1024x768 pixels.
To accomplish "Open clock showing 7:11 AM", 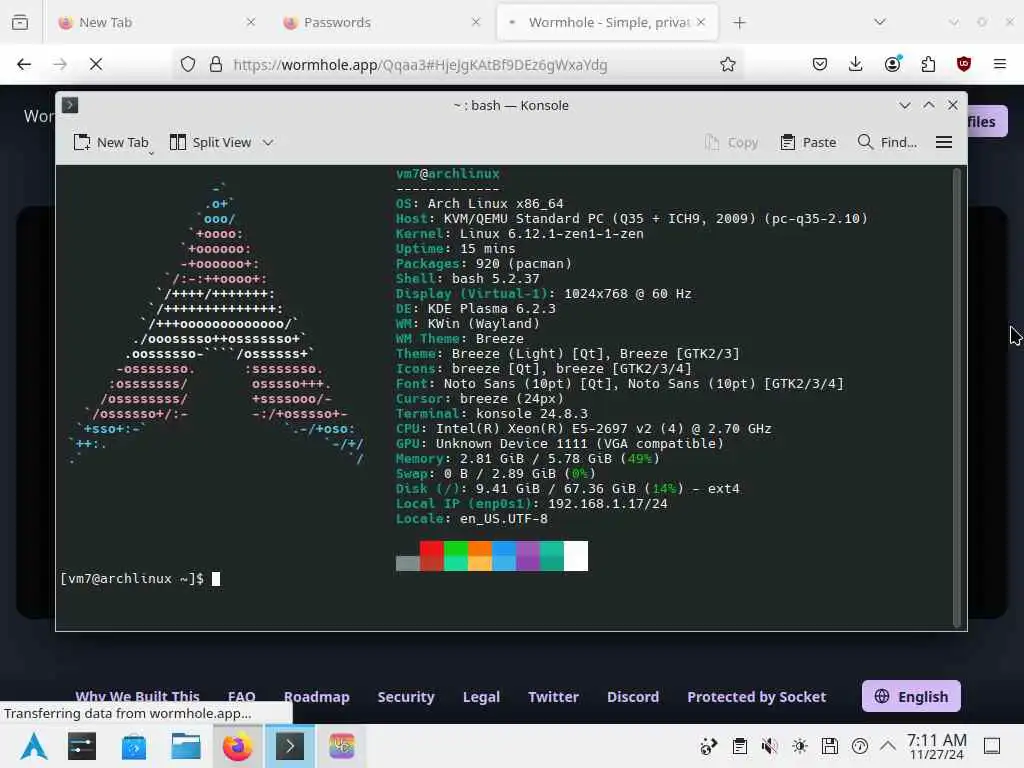I will click(x=936, y=746).
